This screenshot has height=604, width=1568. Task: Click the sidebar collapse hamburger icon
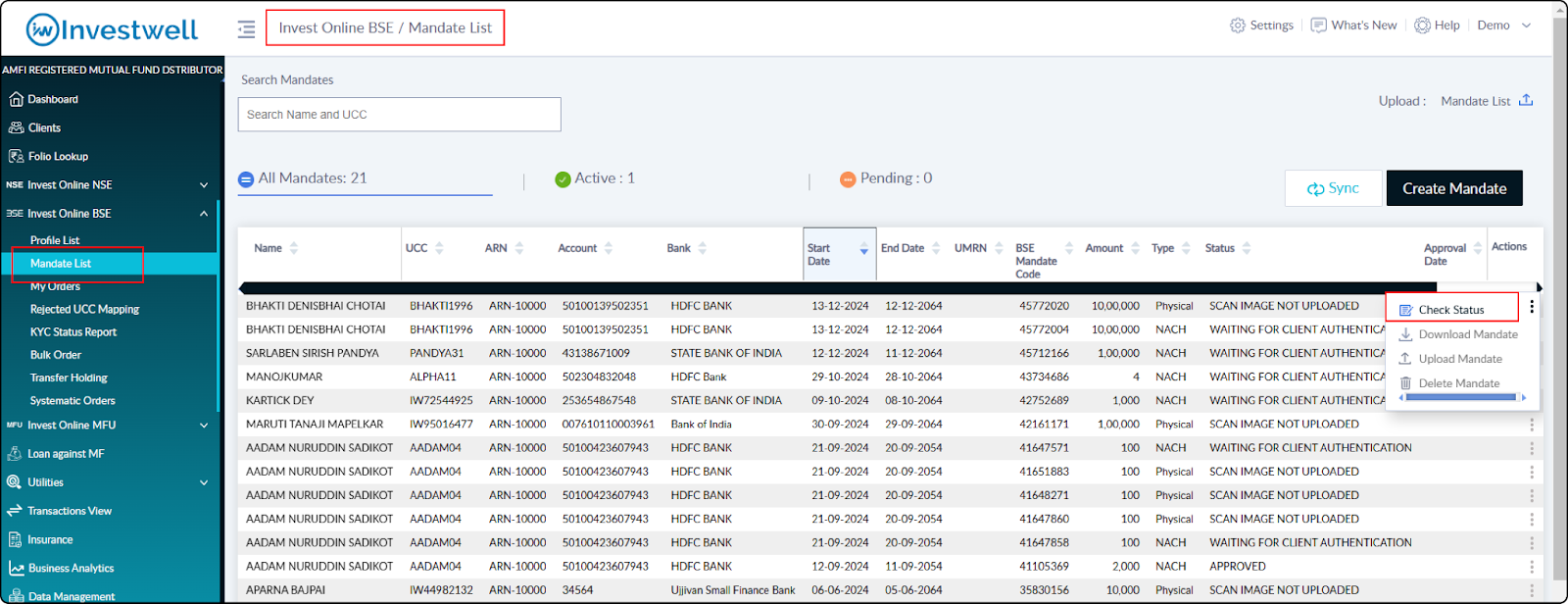[246, 28]
